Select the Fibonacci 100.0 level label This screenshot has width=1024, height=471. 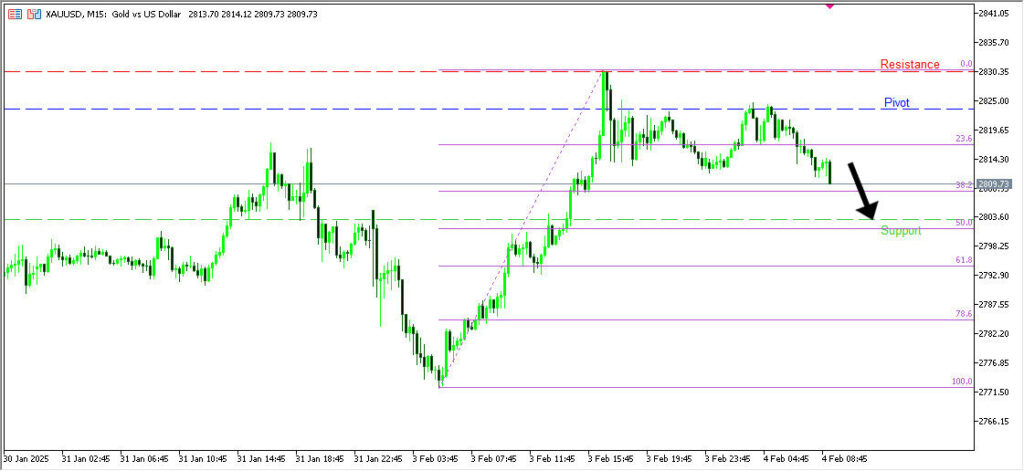pos(961,382)
